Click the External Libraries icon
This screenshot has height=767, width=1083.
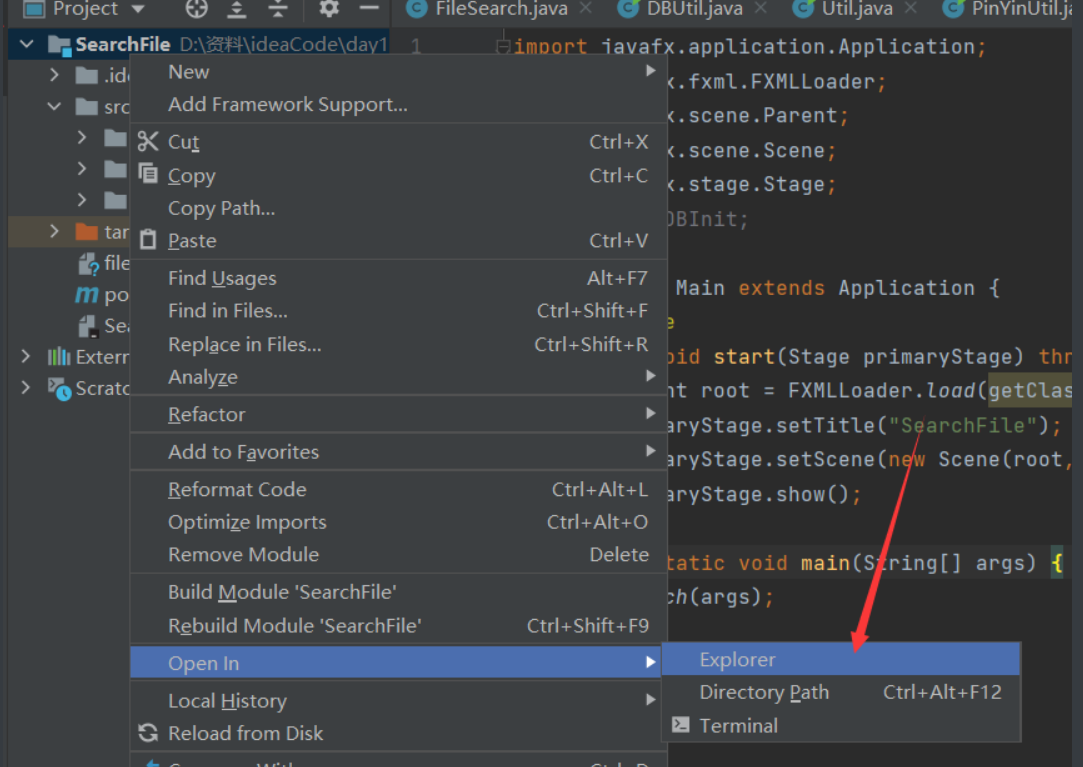tap(59, 357)
